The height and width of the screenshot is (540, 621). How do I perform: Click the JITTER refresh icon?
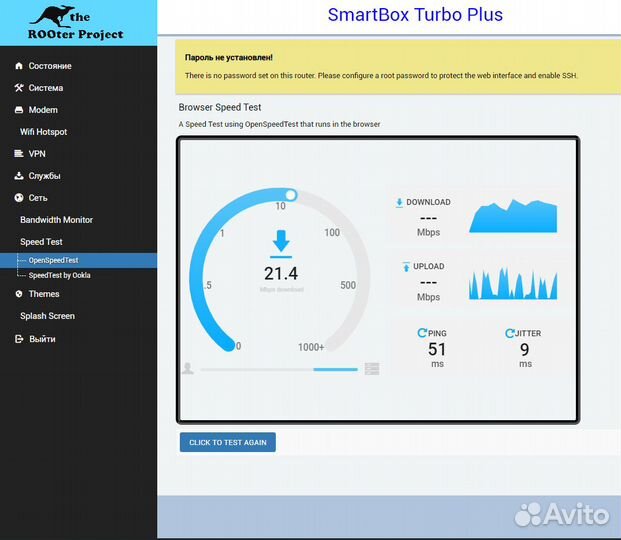tap(510, 333)
